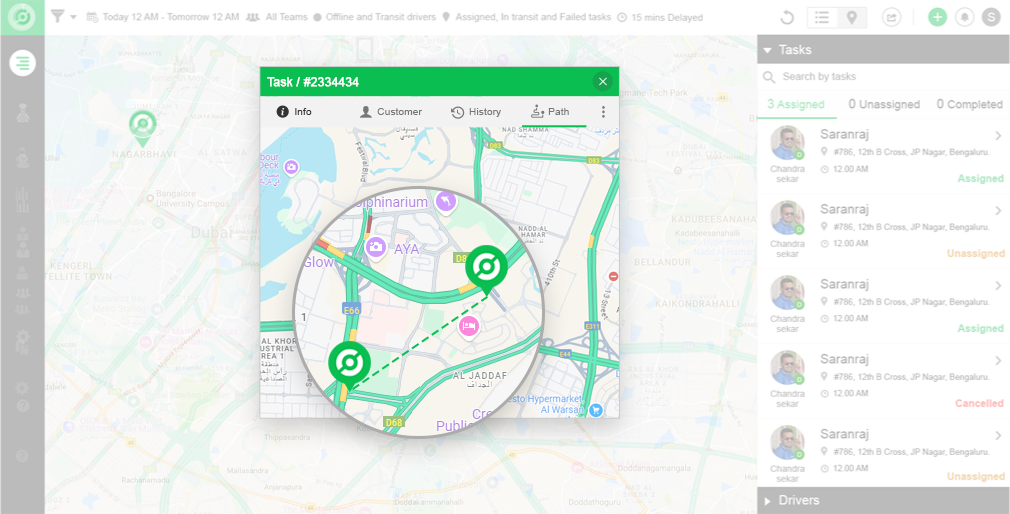Open the three-dot more options in task dialog
1010x514 pixels.
click(x=603, y=112)
